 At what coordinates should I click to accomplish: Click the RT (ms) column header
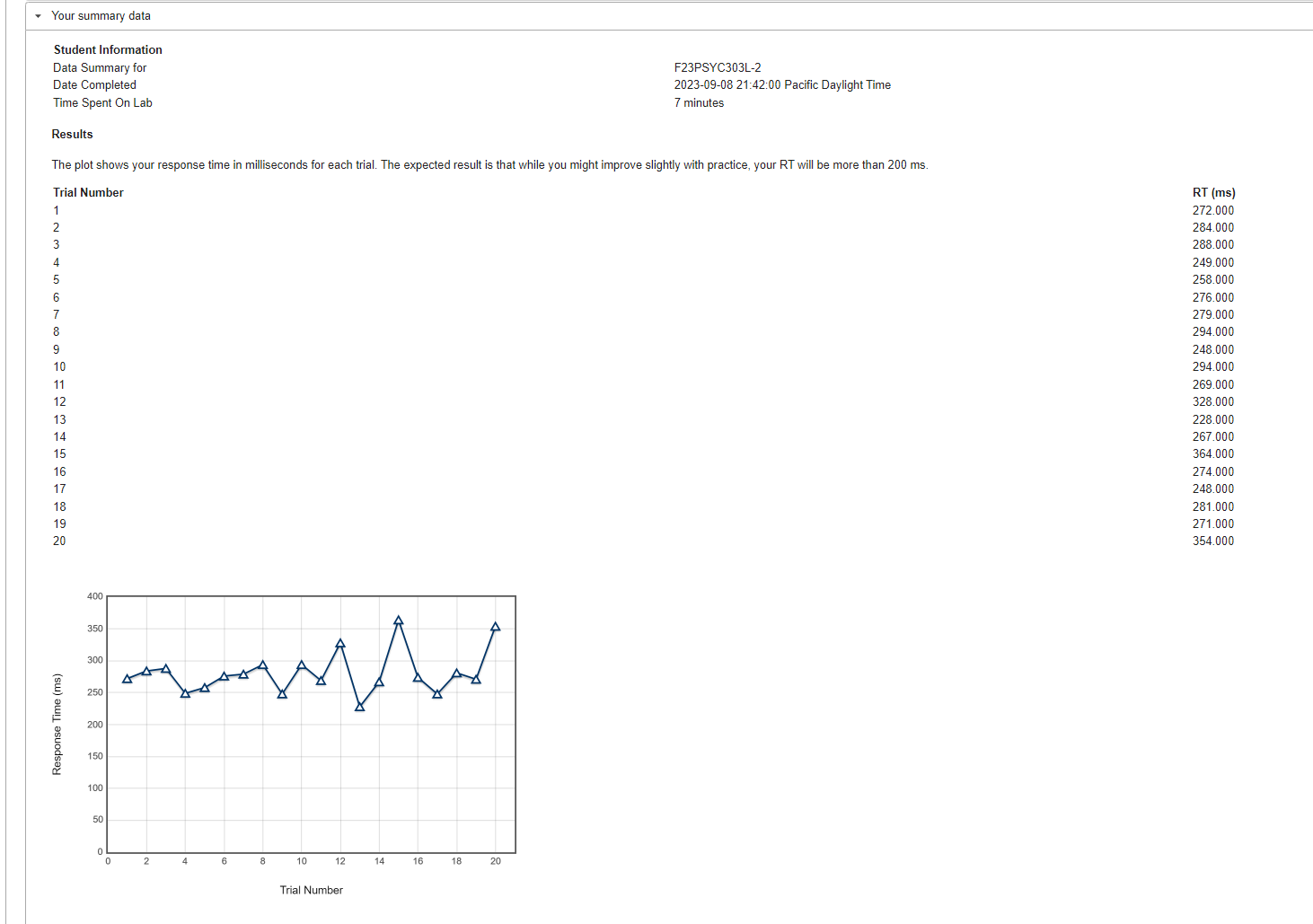pyautogui.click(x=1213, y=193)
